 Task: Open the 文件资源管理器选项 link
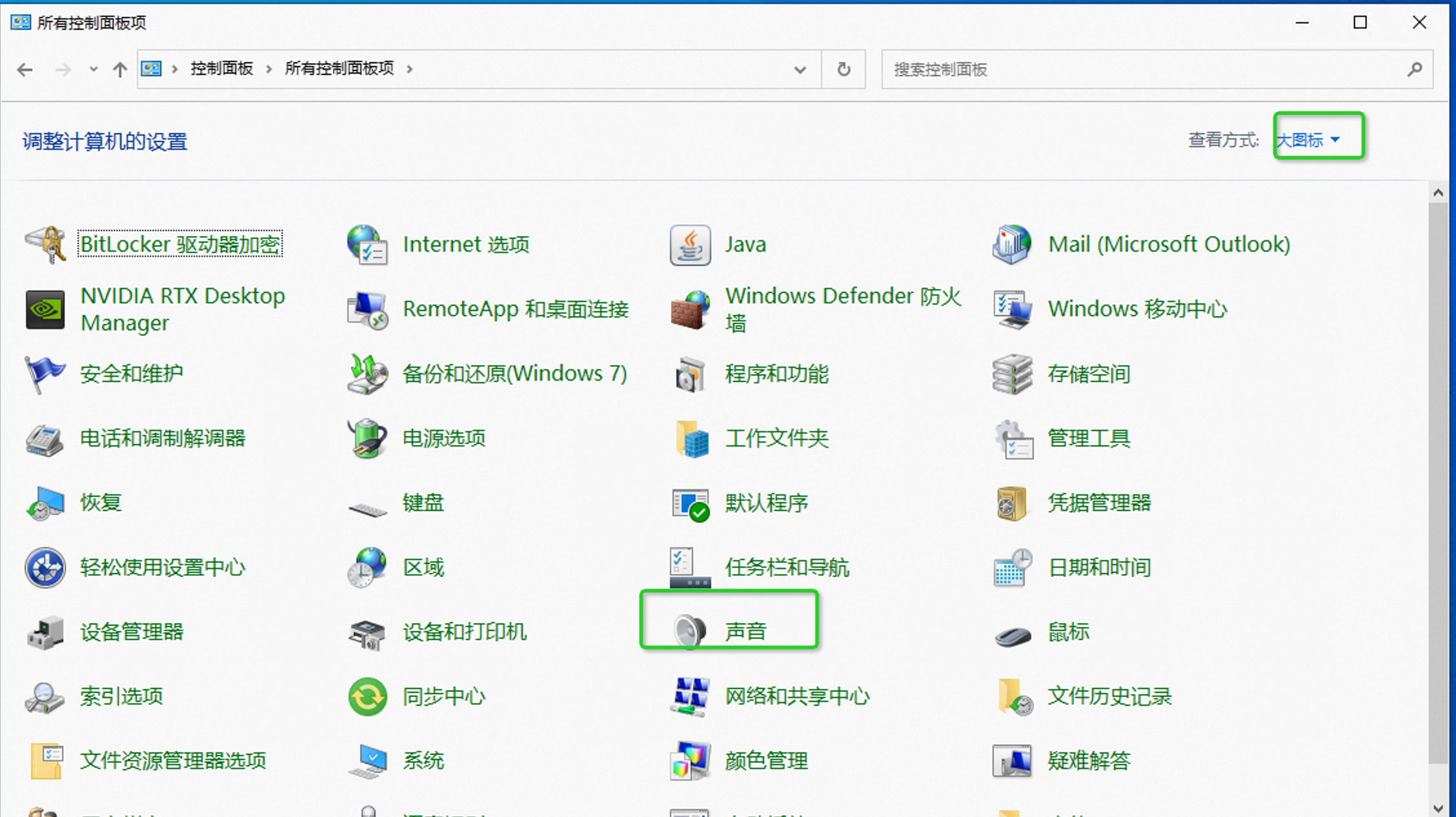(x=173, y=761)
